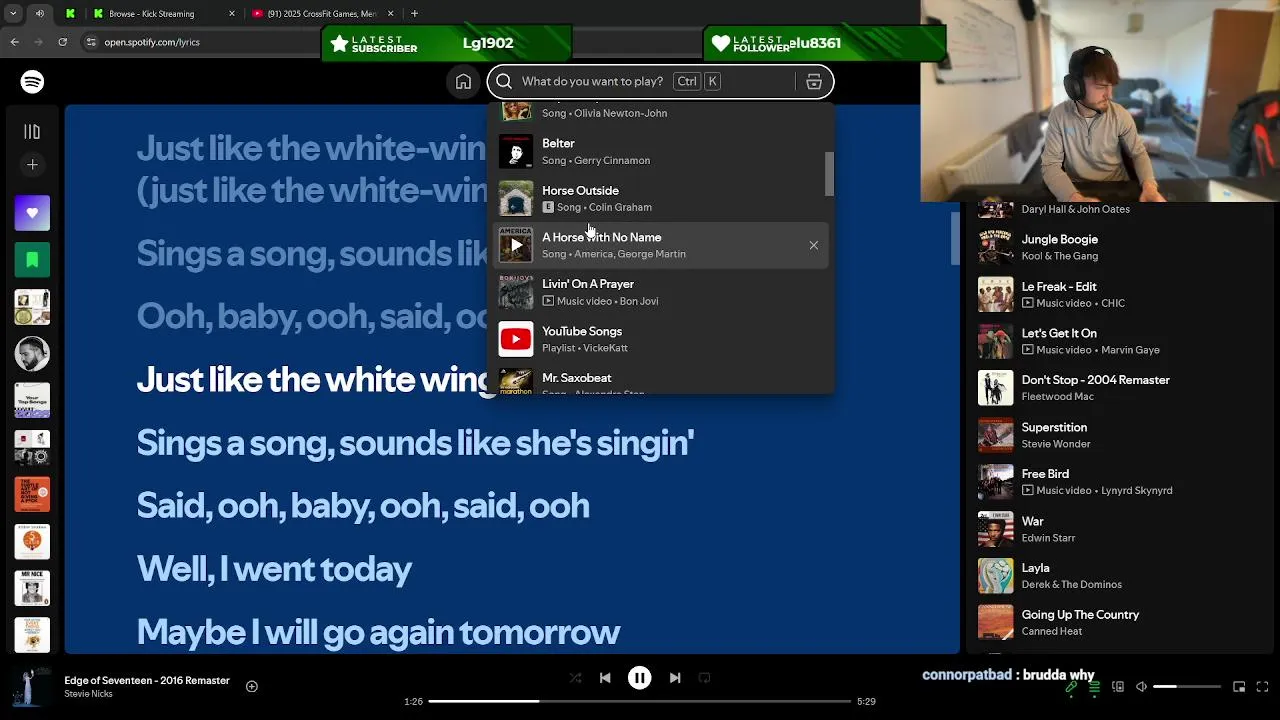This screenshot has height=720, width=1280.
Task: Create a new playlist with plus button
Action: coord(32,164)
